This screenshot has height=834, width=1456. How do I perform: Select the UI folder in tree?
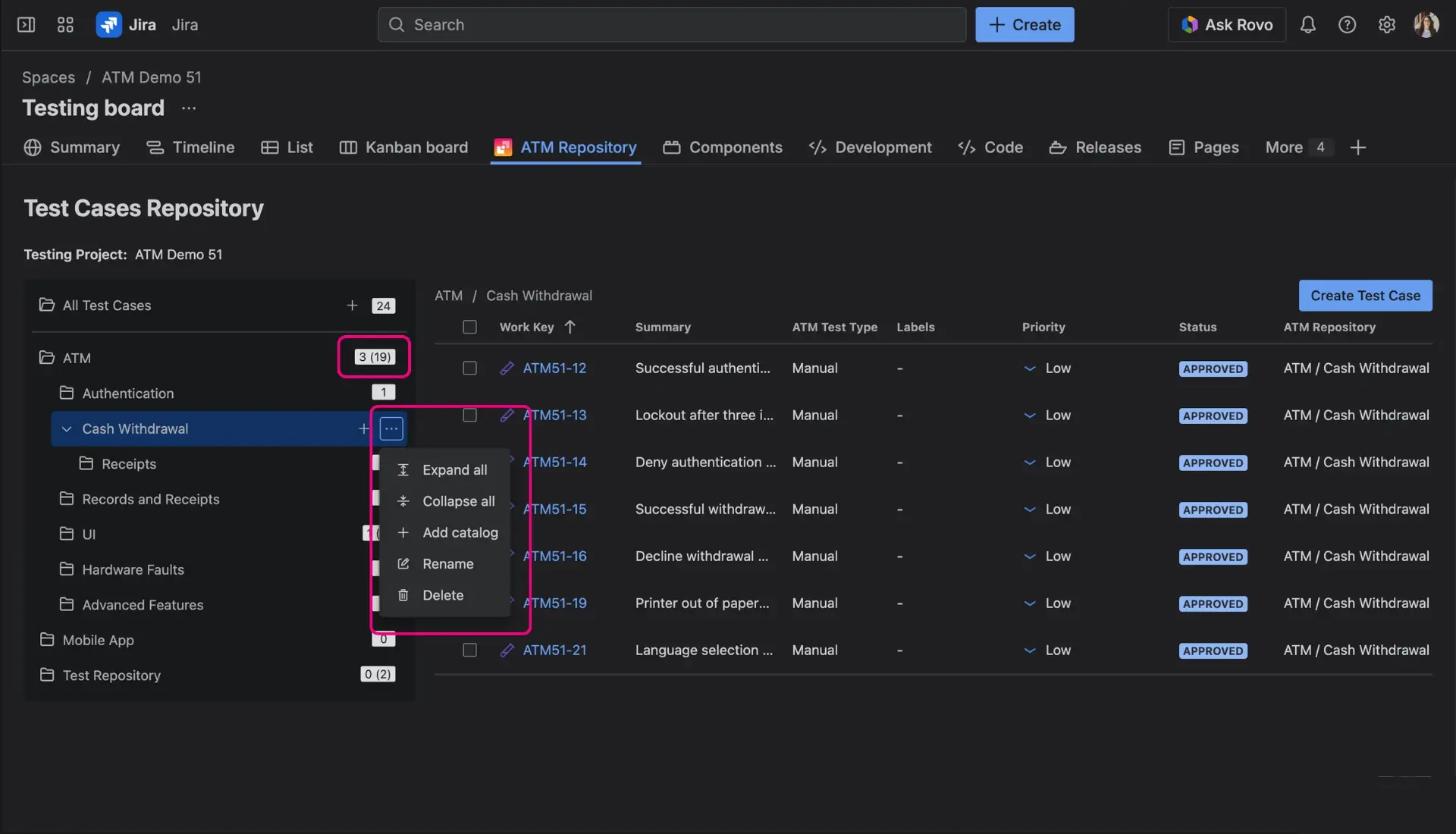point(89,534)
